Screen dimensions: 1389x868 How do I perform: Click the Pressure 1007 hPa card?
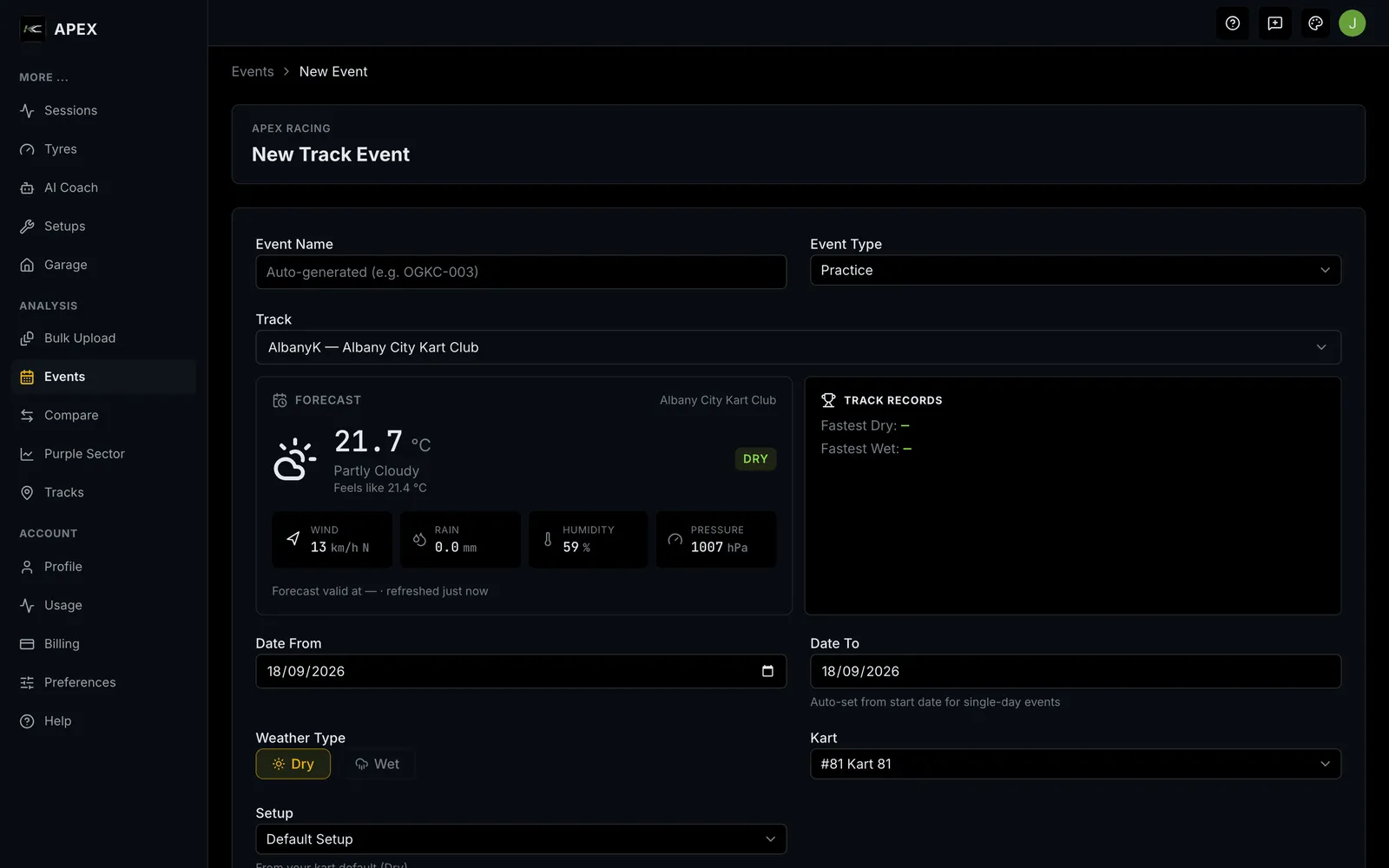coord(716,540)
